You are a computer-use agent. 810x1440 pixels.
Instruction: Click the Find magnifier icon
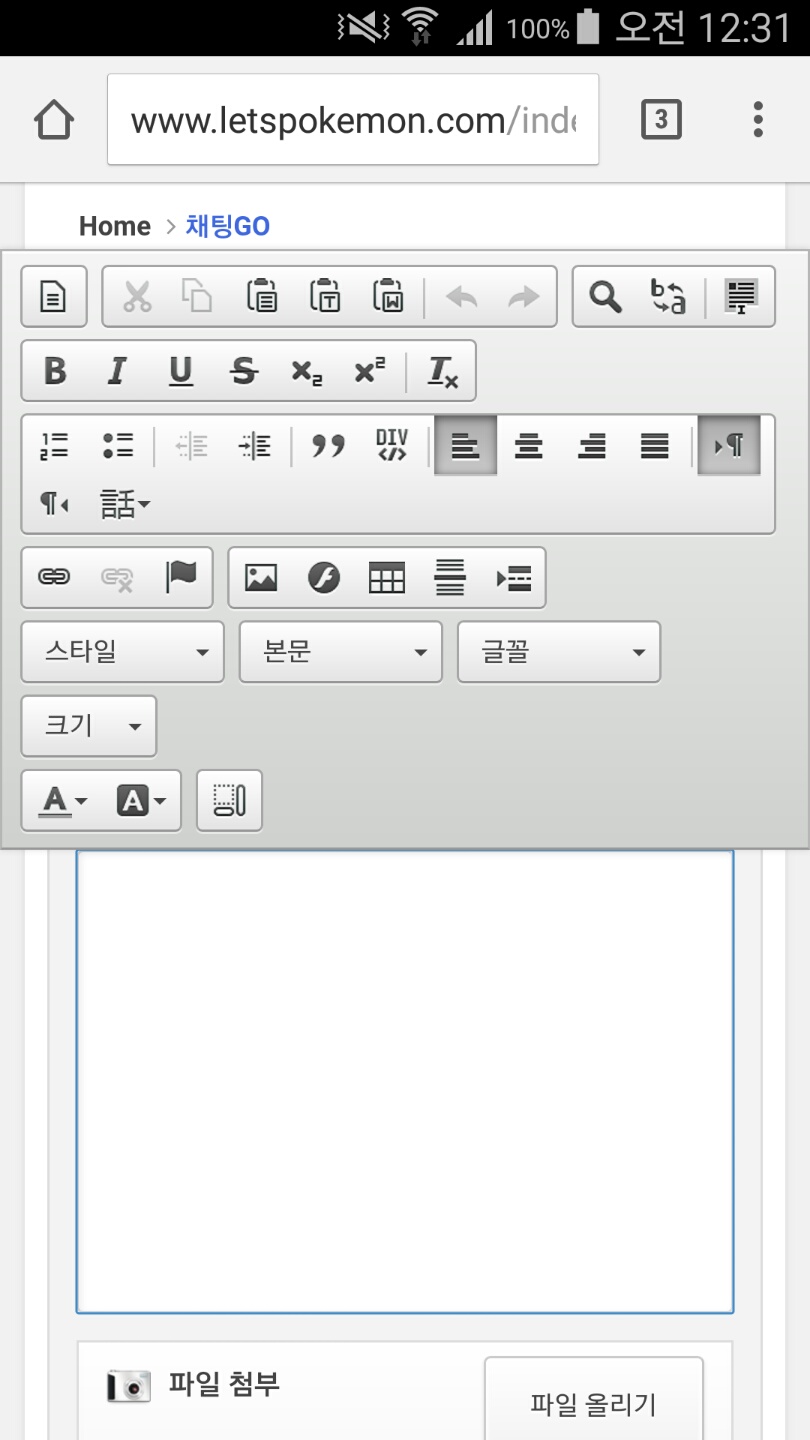click(x=605, y=297)
